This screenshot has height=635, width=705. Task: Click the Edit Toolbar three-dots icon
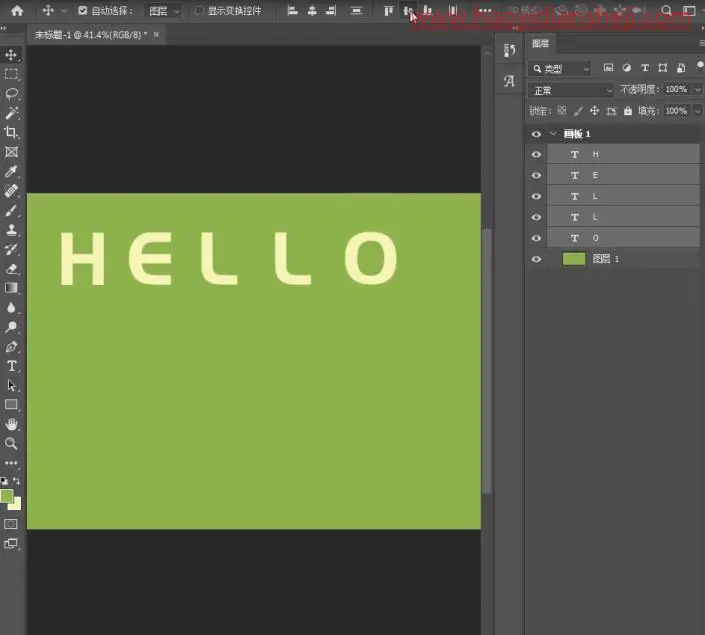point(11,463)
